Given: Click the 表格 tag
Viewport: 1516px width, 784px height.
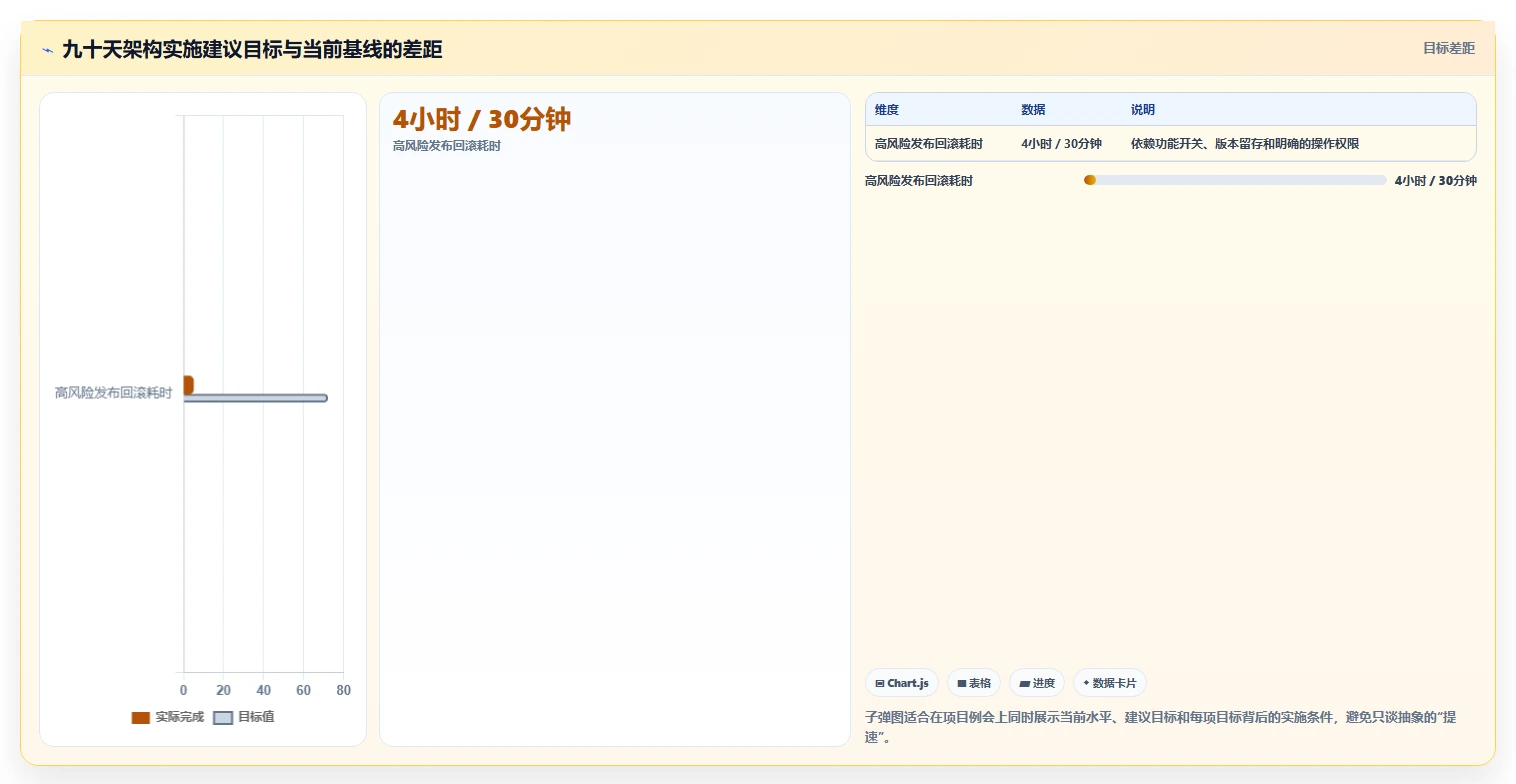Looking at the screenshot, I should click(x=974, y=683).
